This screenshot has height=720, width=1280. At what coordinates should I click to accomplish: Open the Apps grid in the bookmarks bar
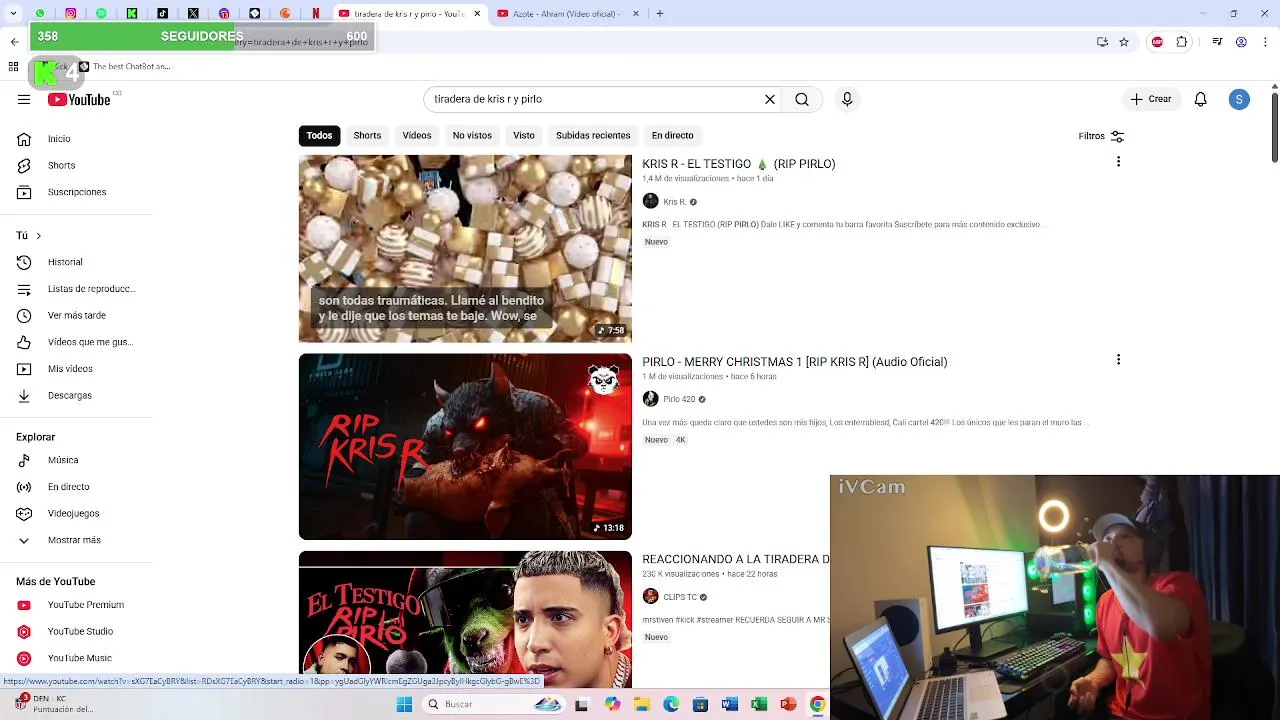pyautogui.click(x=13, y=67)
